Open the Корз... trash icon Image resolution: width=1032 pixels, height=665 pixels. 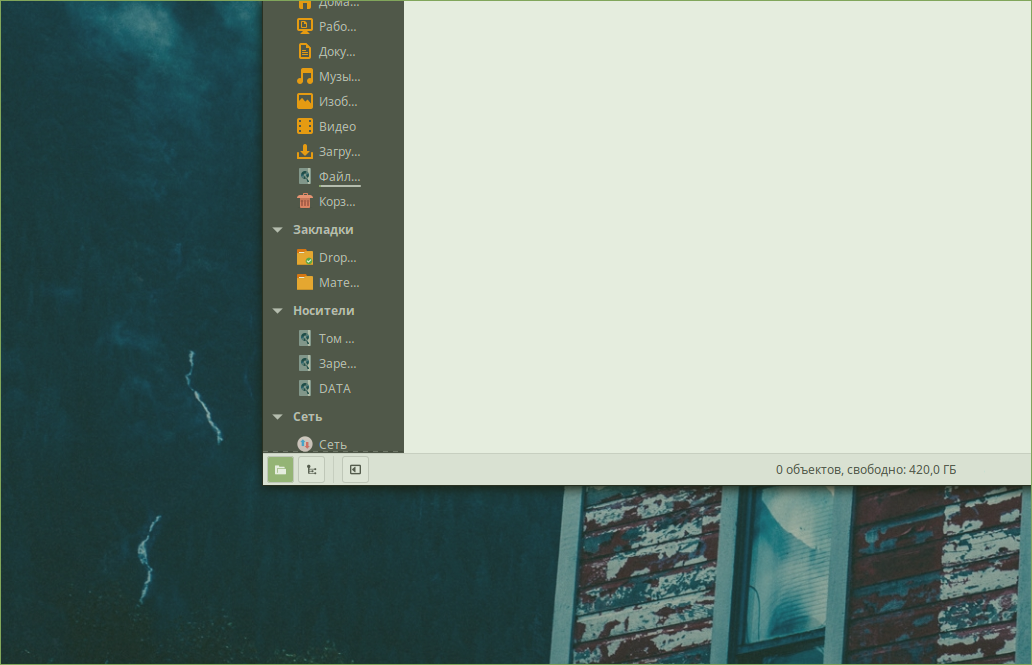point(305,201)
